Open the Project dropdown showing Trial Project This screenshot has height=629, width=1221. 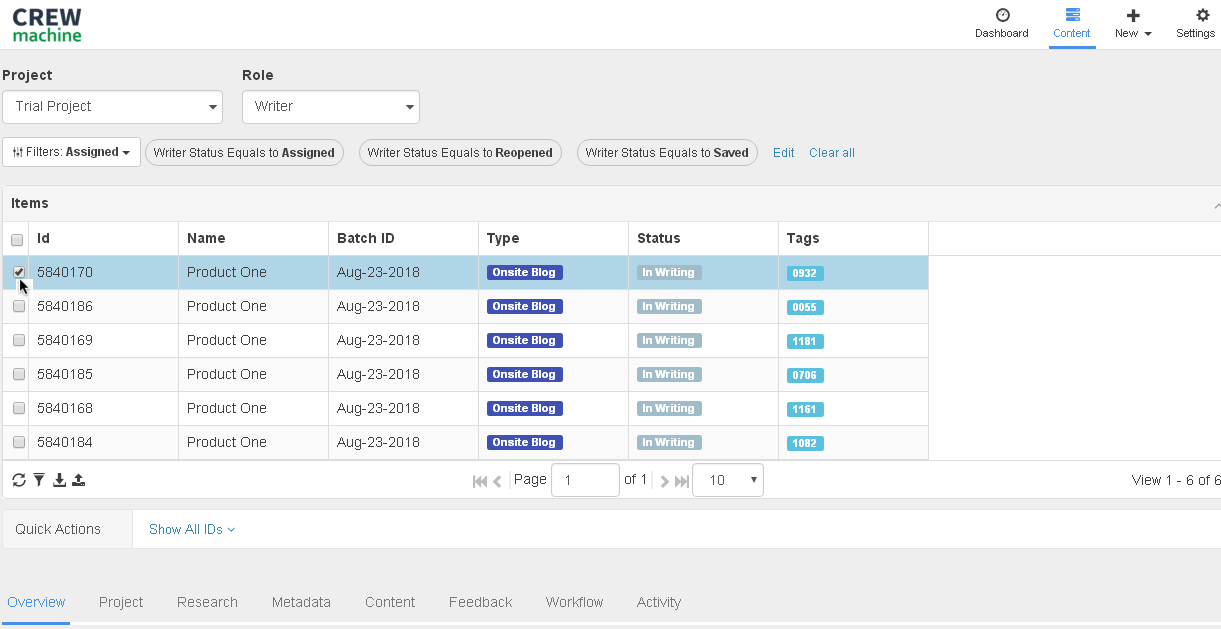click(112, 107)
